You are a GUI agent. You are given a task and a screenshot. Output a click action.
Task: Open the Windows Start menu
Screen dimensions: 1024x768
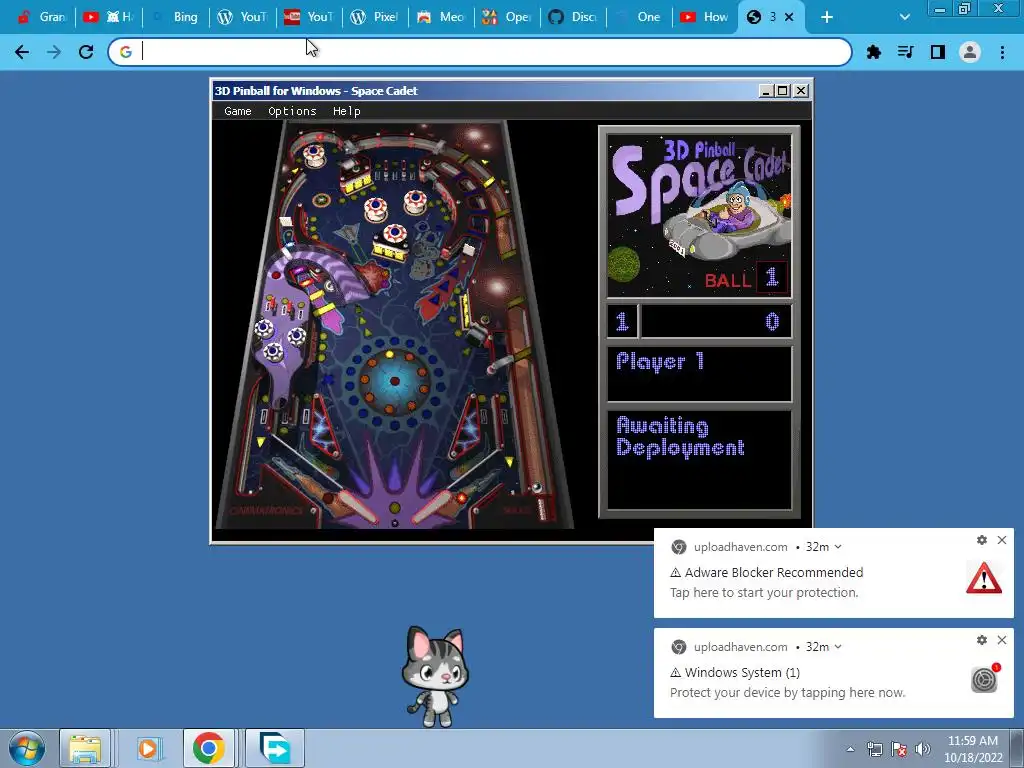(27, 748)
